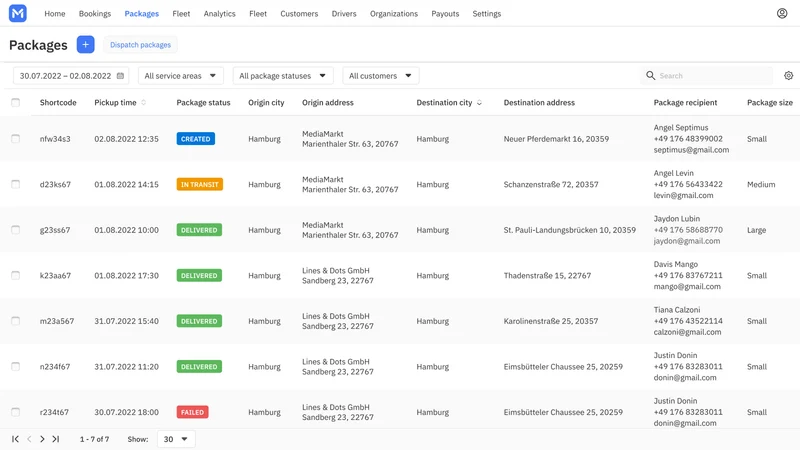Toggle the select-all header checkbox

(x=16, y=103)
